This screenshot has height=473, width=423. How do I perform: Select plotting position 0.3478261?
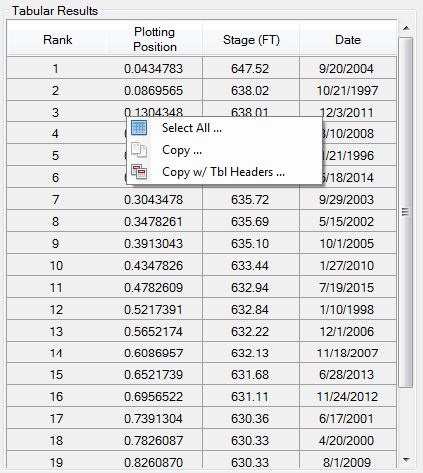[x=154, y=221]
